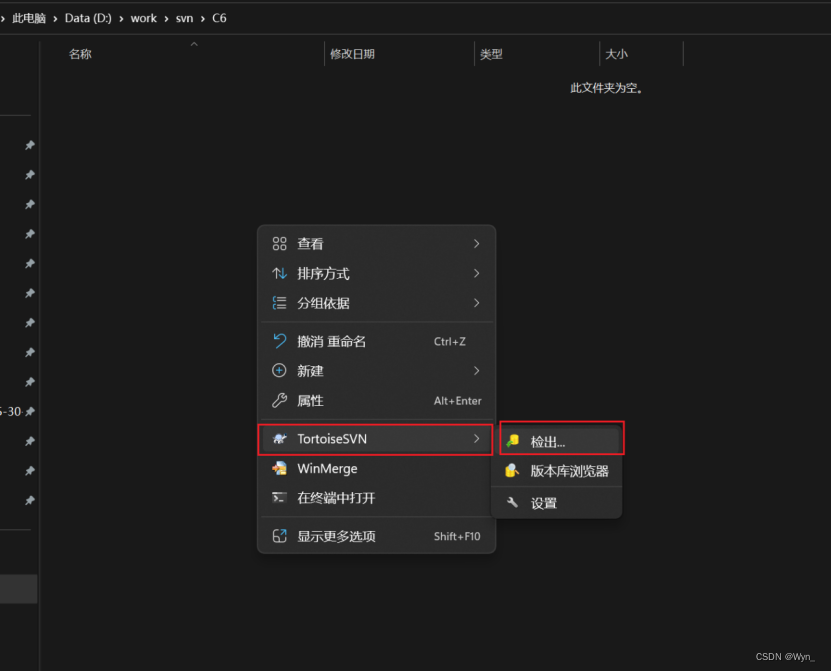The height and width of the screenshot is (672, 831).
Task: Expand the 排序方式 submenu chevron
Action: pyautogui.click(x=476, y=273)
